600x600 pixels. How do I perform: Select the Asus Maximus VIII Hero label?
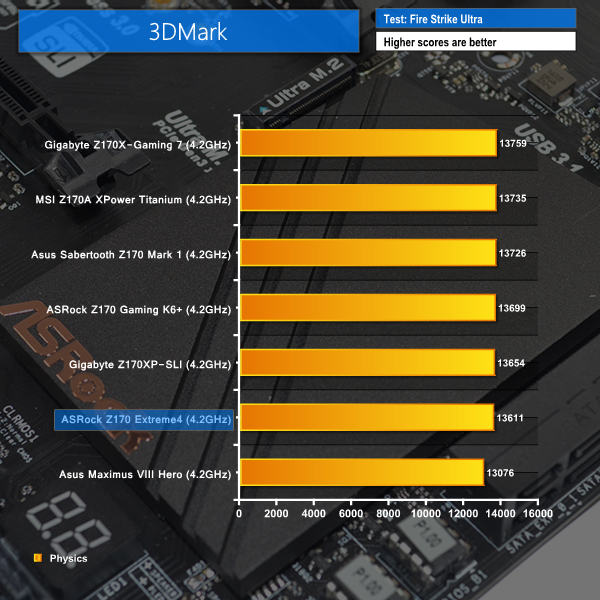pyautogui.click(x=145, y=474)
